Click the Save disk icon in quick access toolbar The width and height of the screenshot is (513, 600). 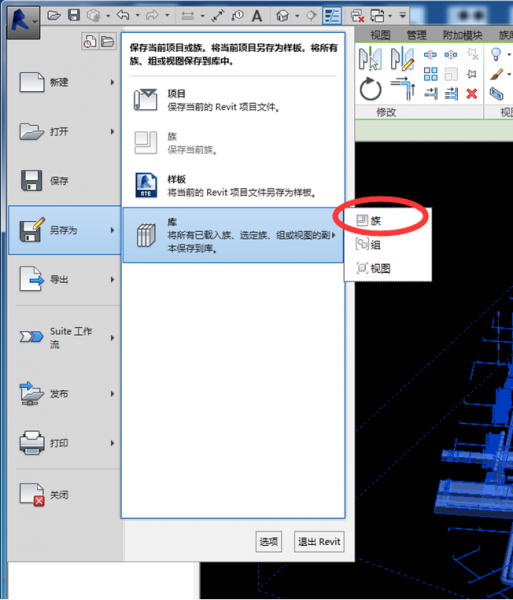pyautogui.click(x=74, y=15)
